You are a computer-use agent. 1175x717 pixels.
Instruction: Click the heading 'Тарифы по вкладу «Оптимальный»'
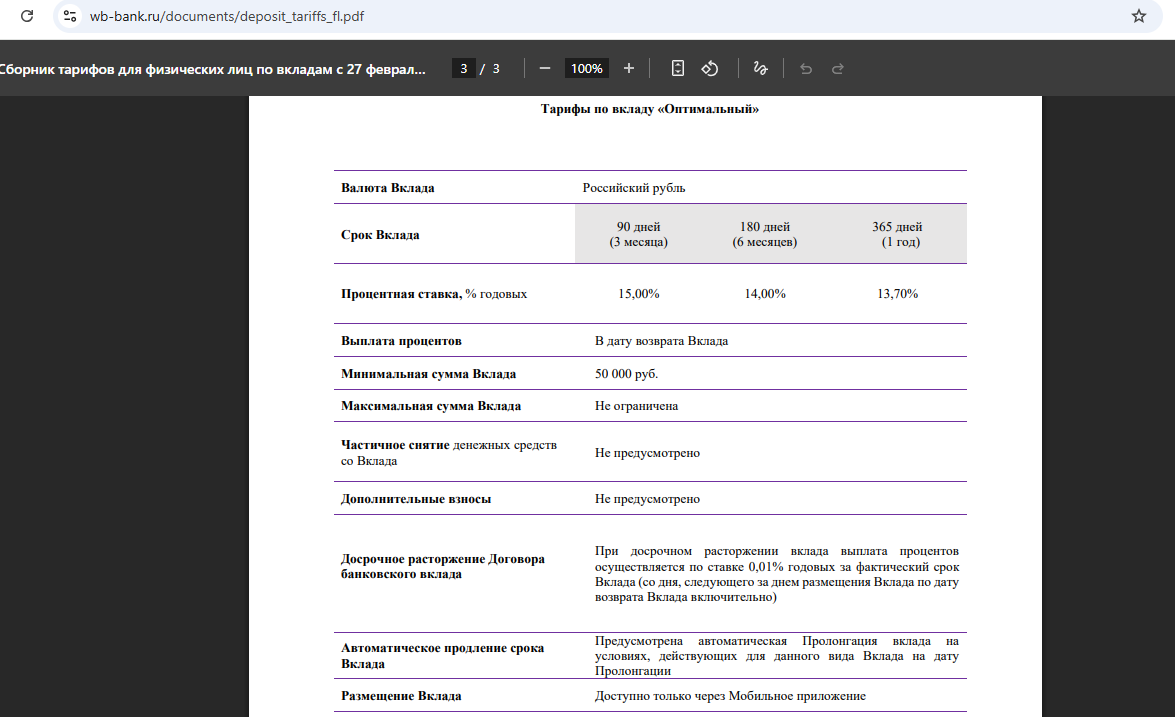coord(649,109)
